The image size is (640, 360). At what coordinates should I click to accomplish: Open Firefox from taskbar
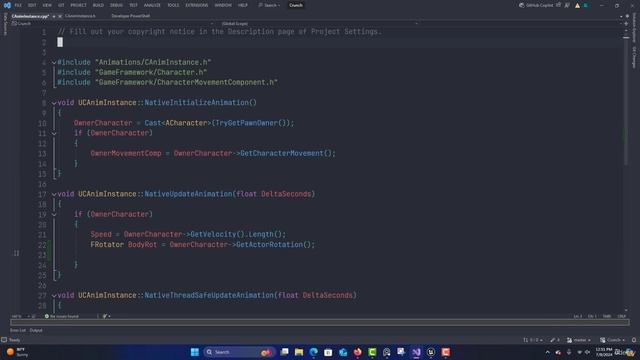[x=358, y=352]
